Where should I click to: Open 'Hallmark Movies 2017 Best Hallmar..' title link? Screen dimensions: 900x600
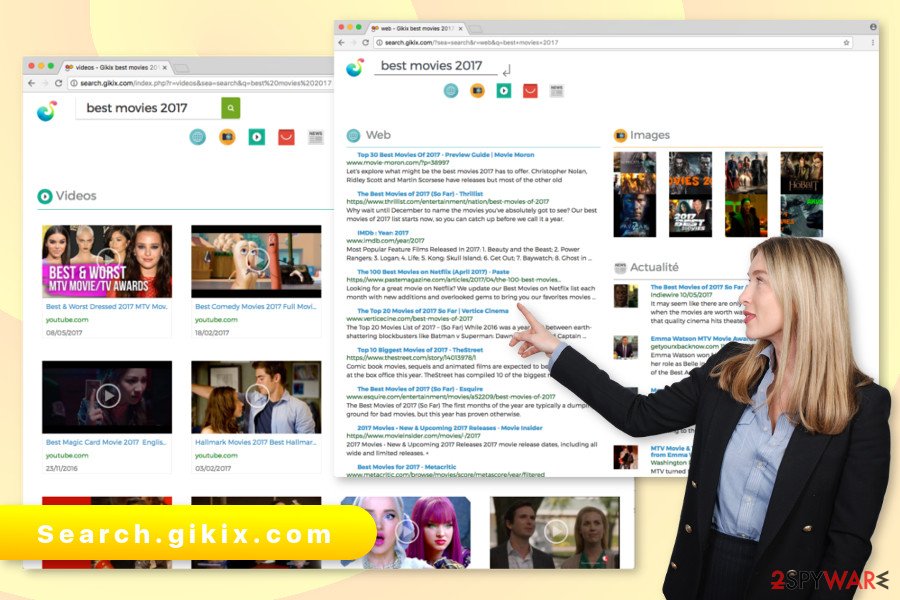coord(255,442)
